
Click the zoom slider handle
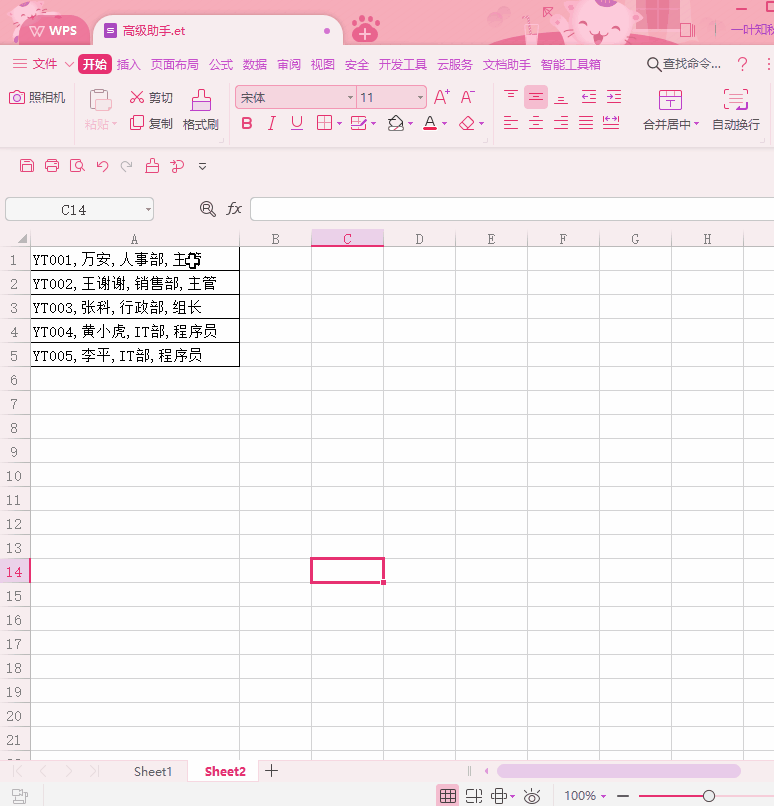[709, 796]
